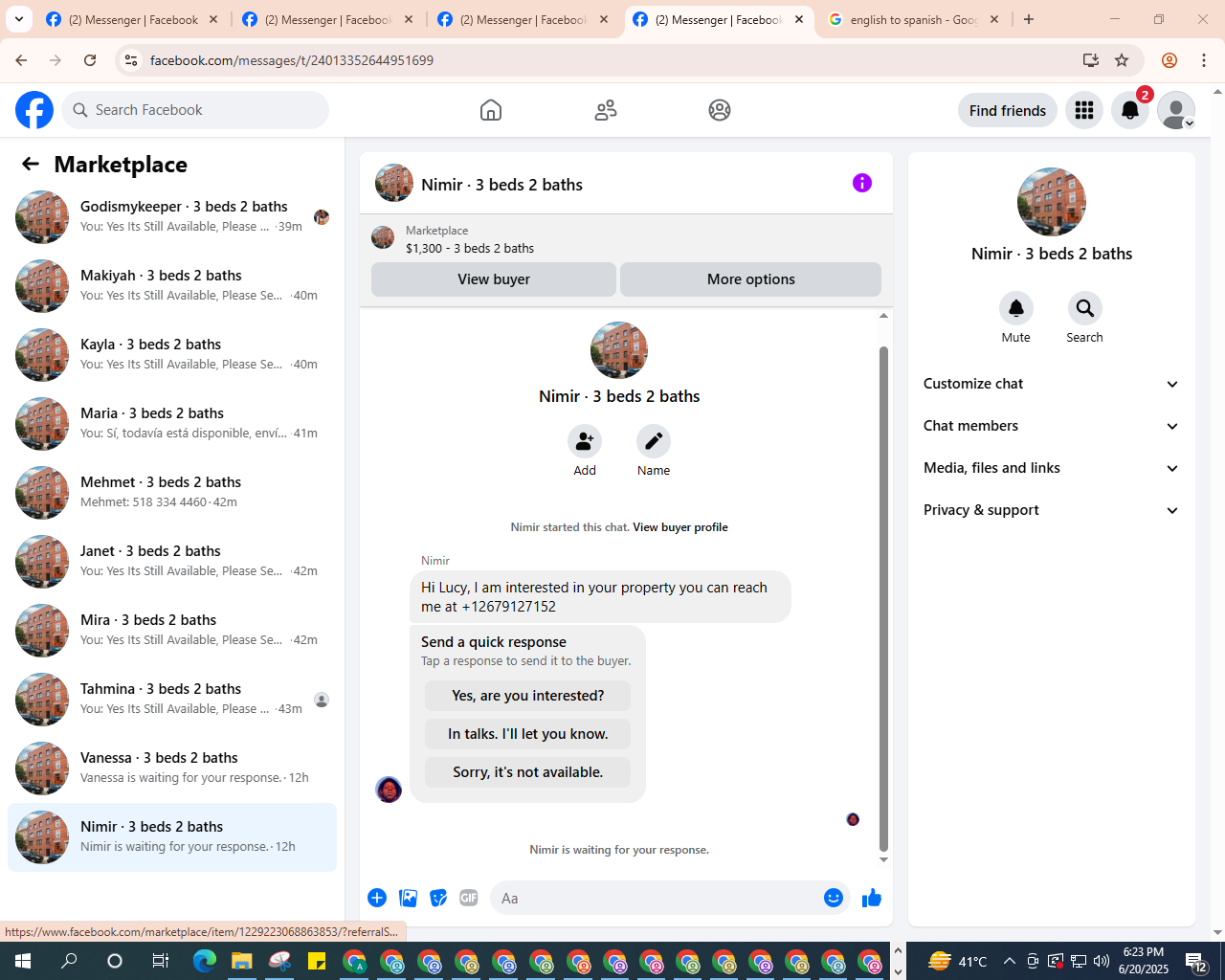Open more actions plus icon in composer
Image resolution: width=1225 pixels, height=980 pixels.
point(377,898)
